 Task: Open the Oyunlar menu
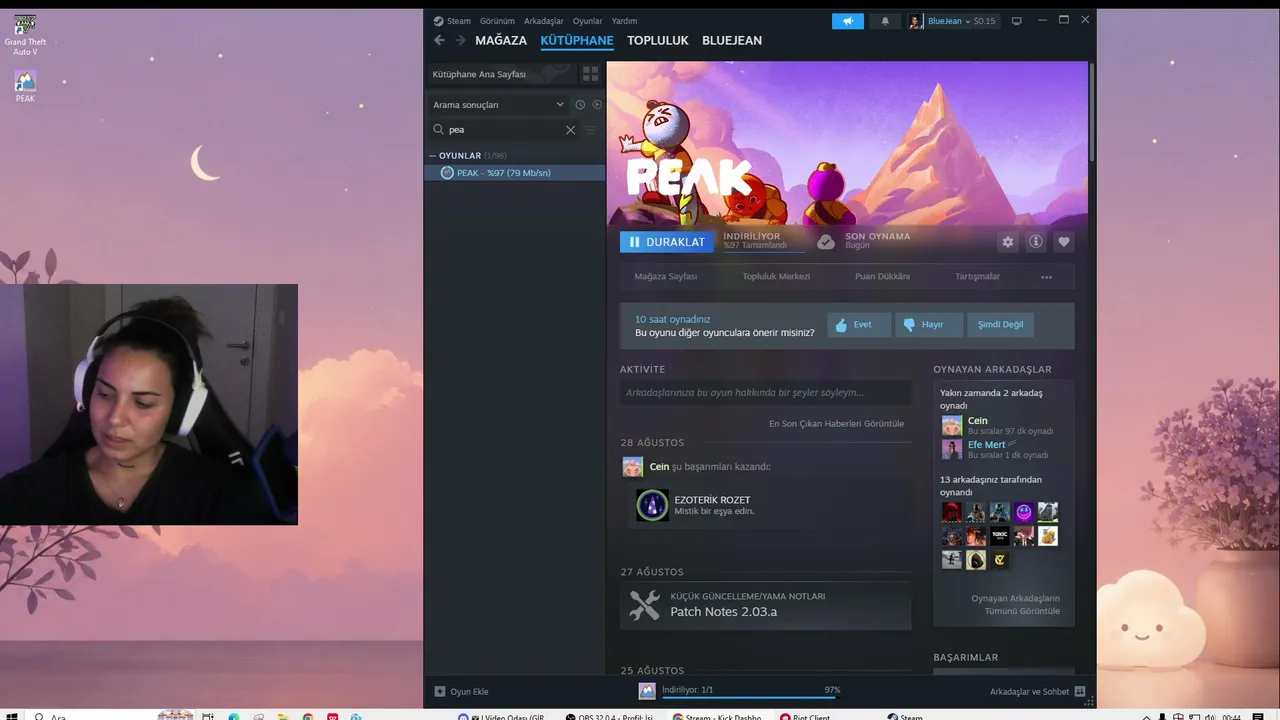587,21
